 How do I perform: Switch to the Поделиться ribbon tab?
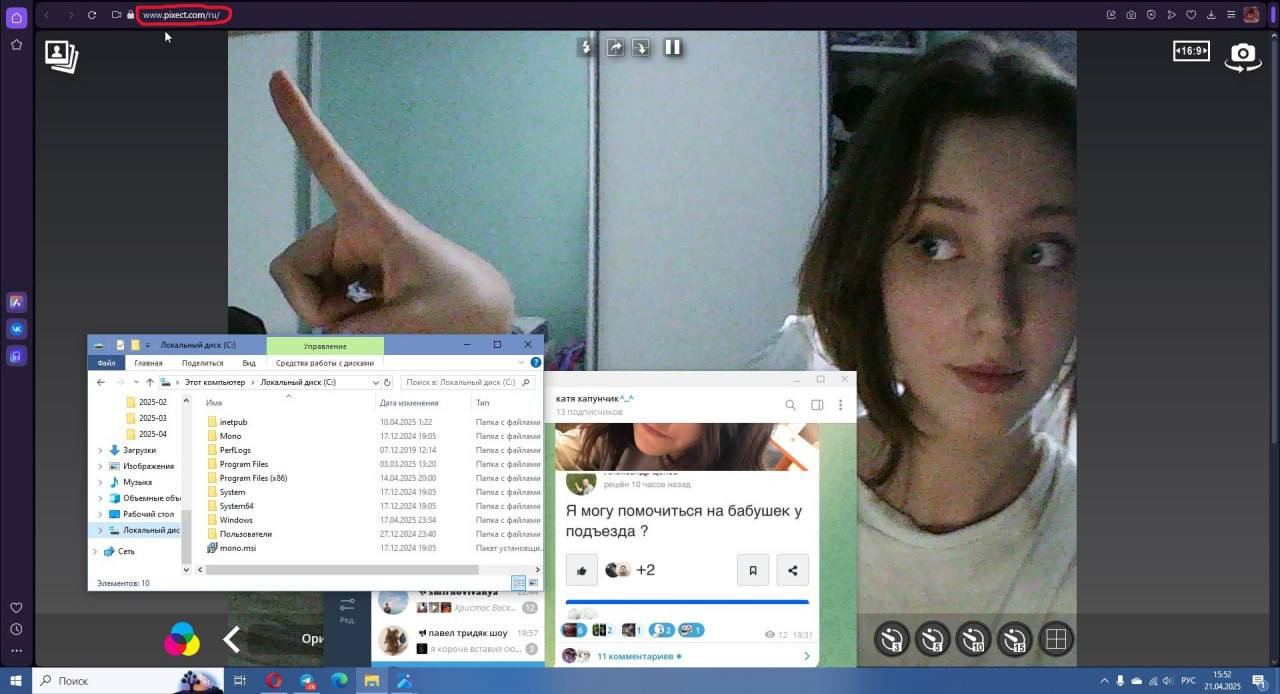click(x=203, y=363)
